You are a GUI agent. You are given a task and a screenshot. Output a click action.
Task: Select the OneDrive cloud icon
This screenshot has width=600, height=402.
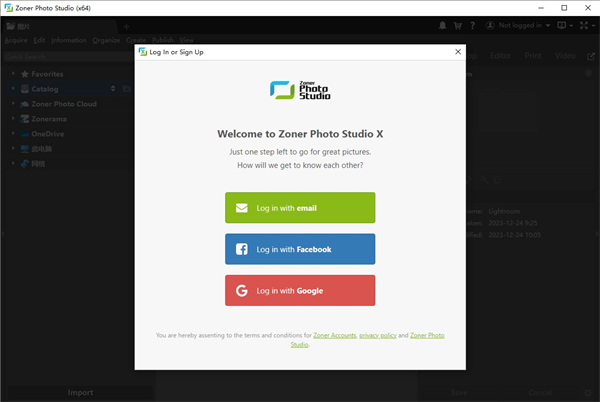click(x=24, y=134)
